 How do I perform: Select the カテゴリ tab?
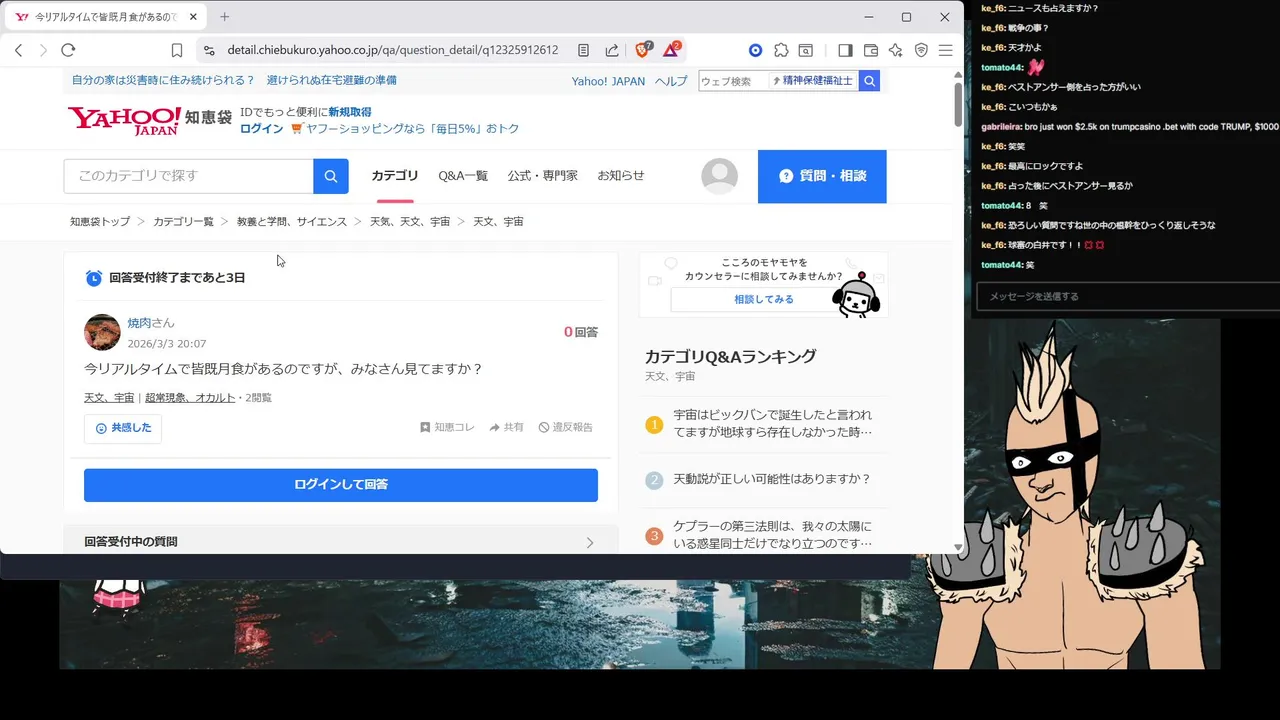tap(395, 176)
